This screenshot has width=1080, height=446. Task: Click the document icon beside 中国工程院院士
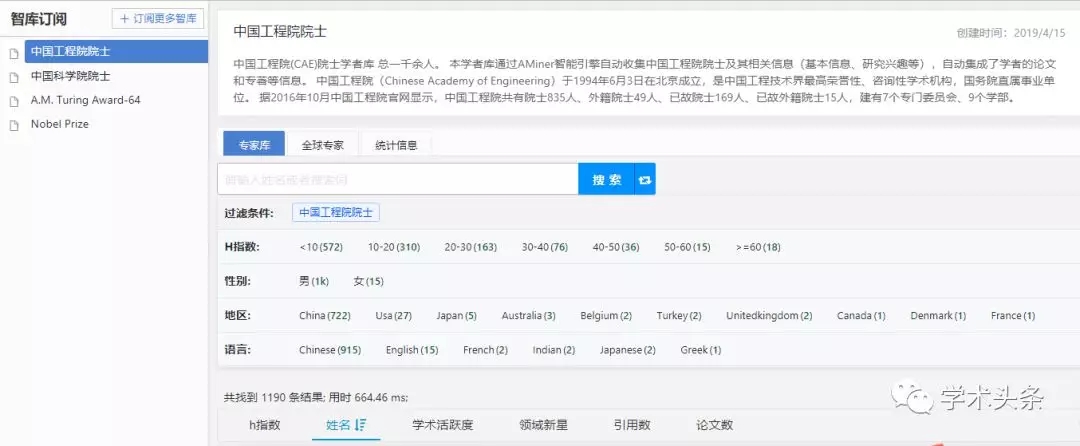[14, 54]
